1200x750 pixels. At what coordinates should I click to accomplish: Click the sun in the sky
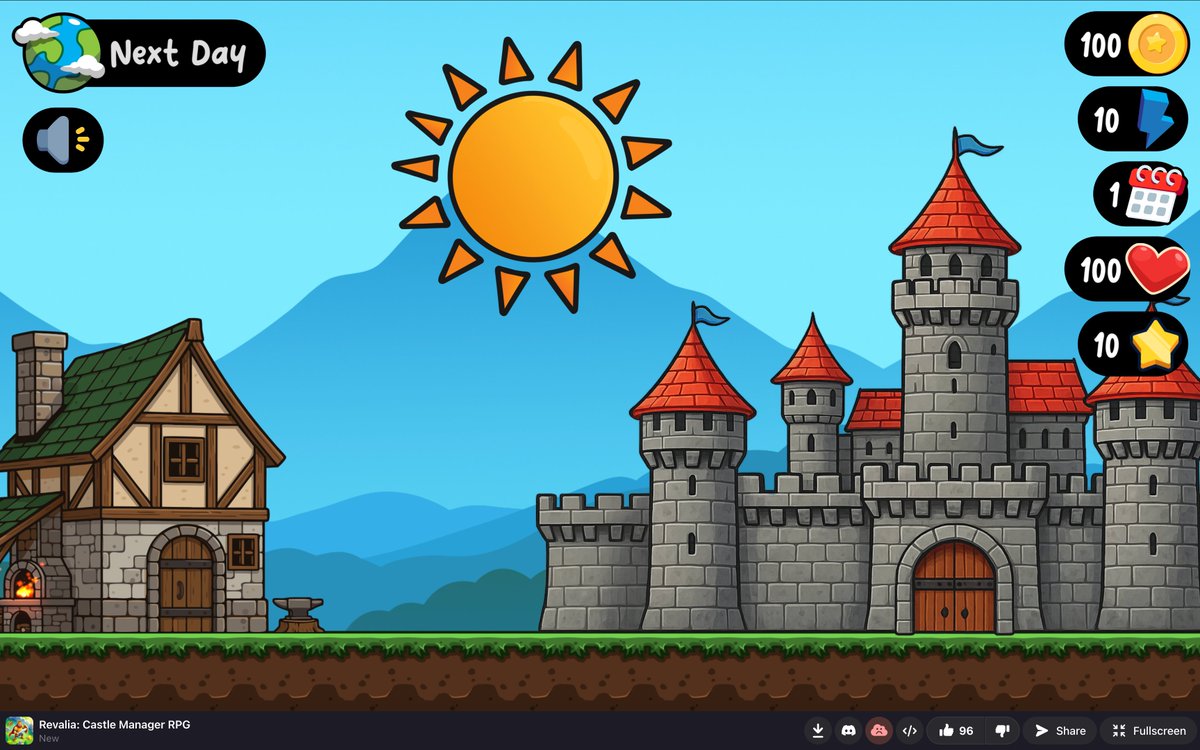point(533,176)
